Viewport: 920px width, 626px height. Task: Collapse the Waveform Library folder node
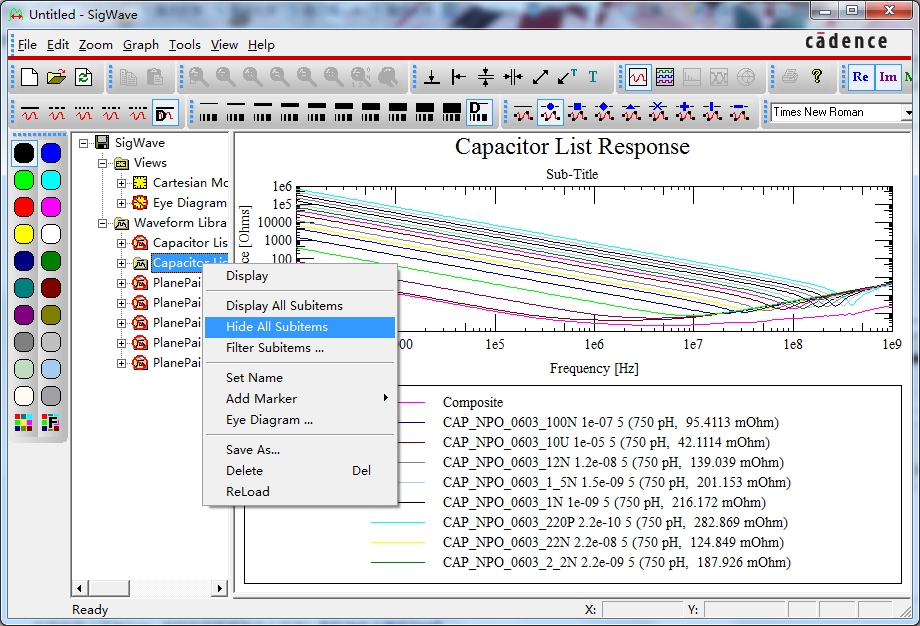click(102, 223)
